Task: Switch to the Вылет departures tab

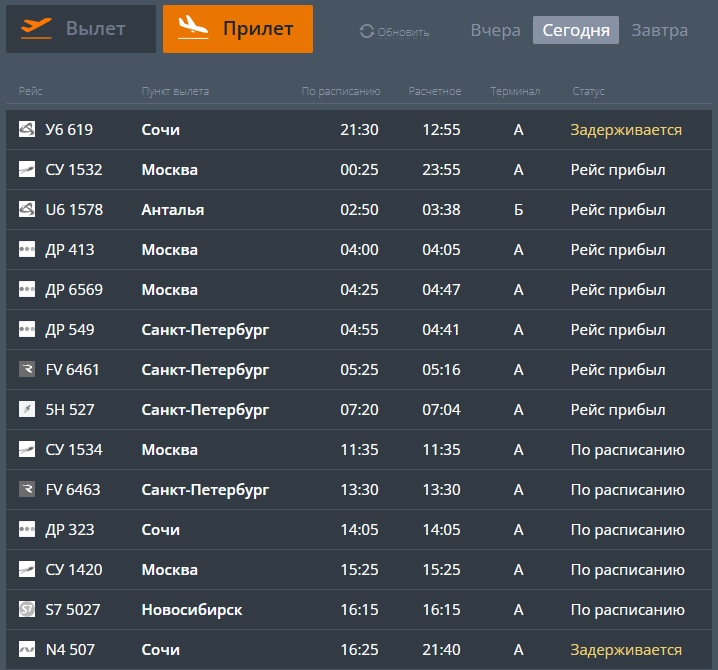Action: [x=81, y=29]
